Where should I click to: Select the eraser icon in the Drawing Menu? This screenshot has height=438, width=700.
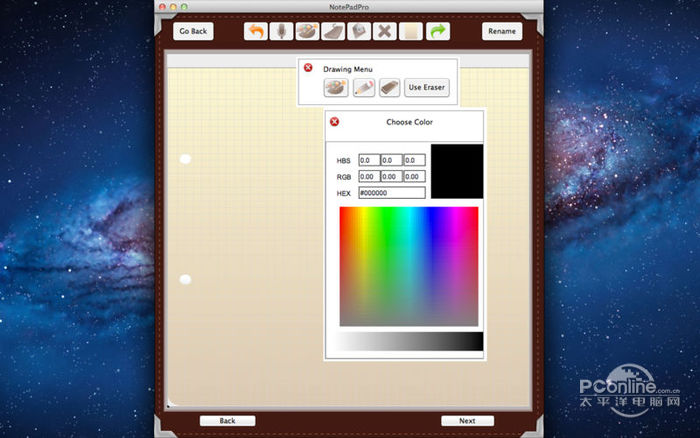tap(389, 88)
